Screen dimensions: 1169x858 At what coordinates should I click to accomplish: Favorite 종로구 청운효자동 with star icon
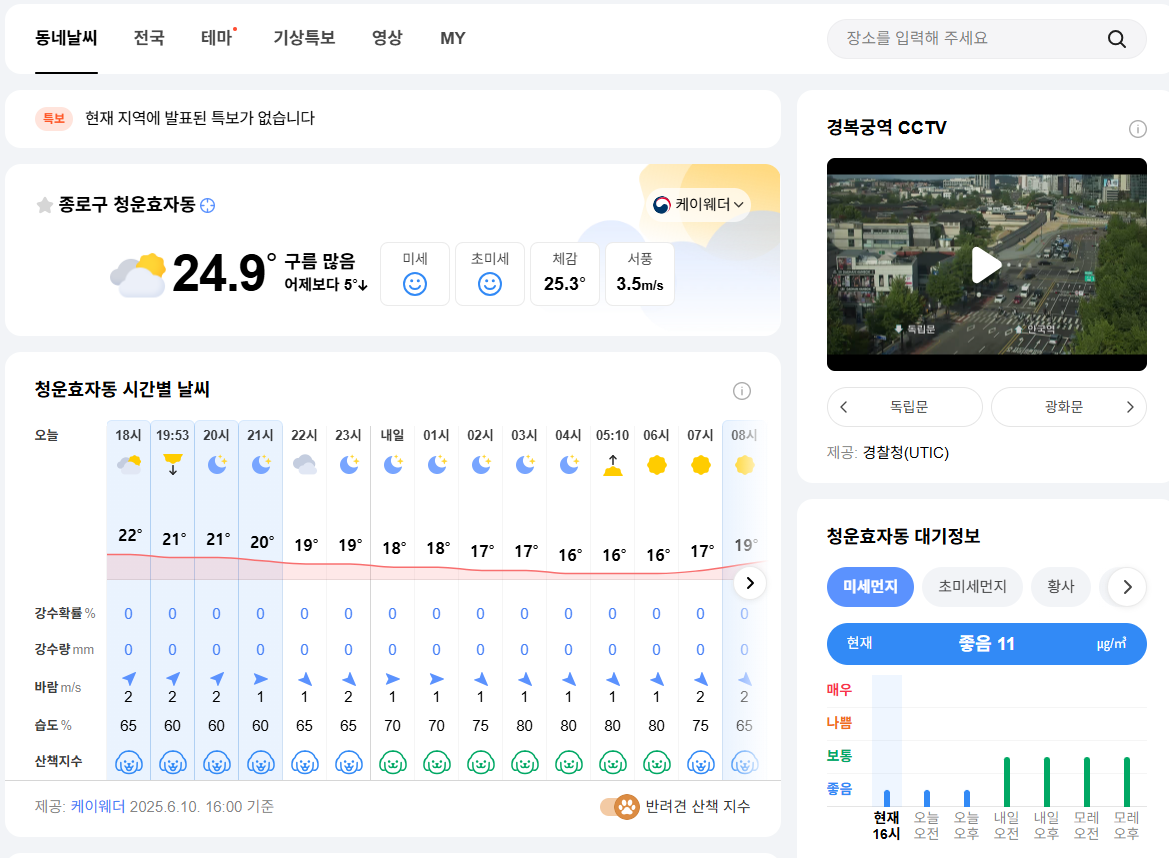(x=45, y=205)
